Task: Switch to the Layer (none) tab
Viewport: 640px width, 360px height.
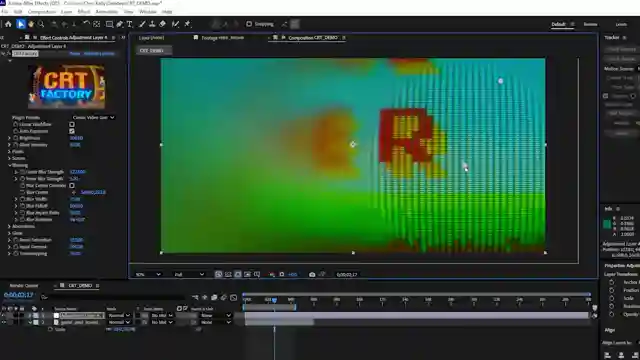Action: point(151,38)
